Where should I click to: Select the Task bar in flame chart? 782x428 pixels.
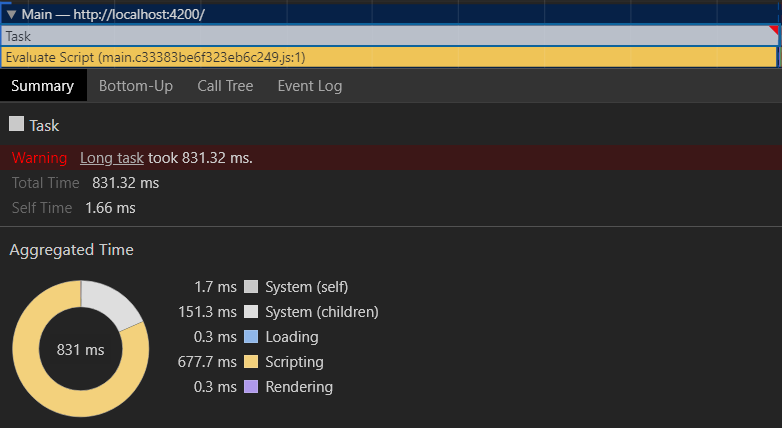coord(390,36)
